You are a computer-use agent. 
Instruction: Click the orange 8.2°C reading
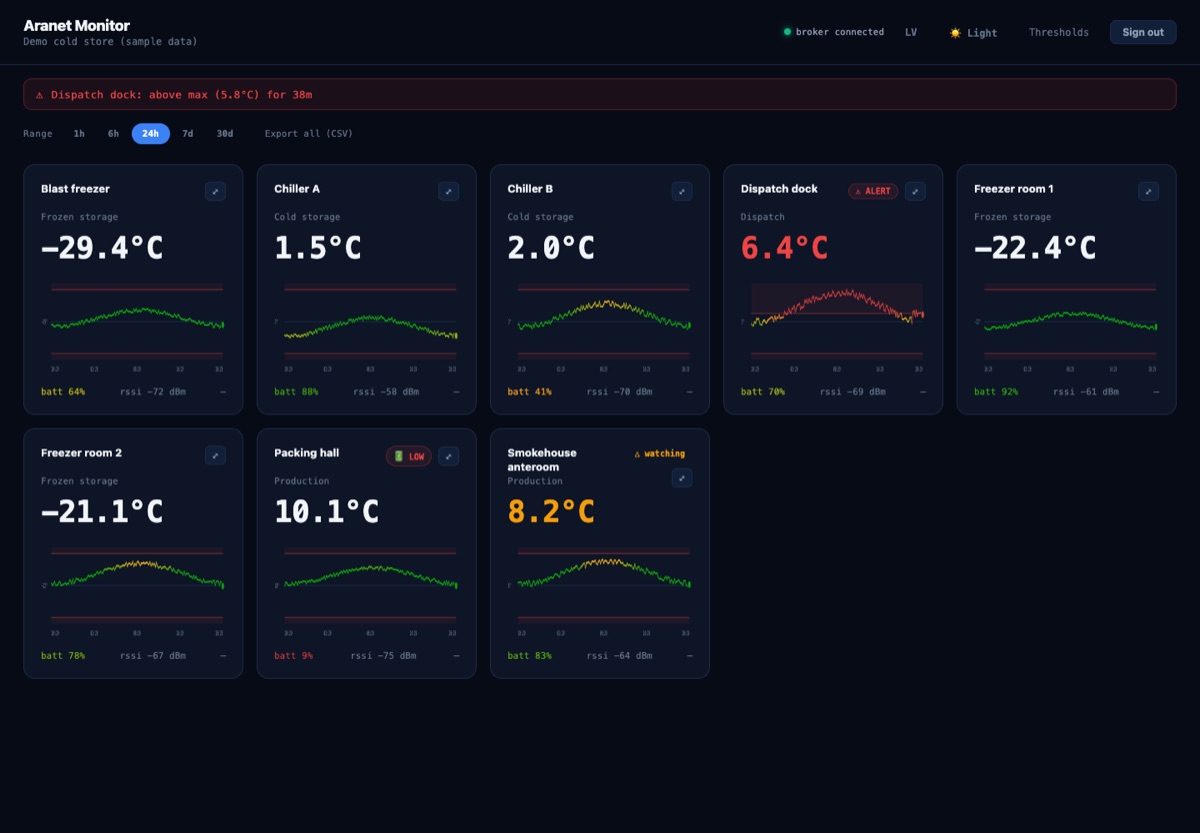pos(551,512)
